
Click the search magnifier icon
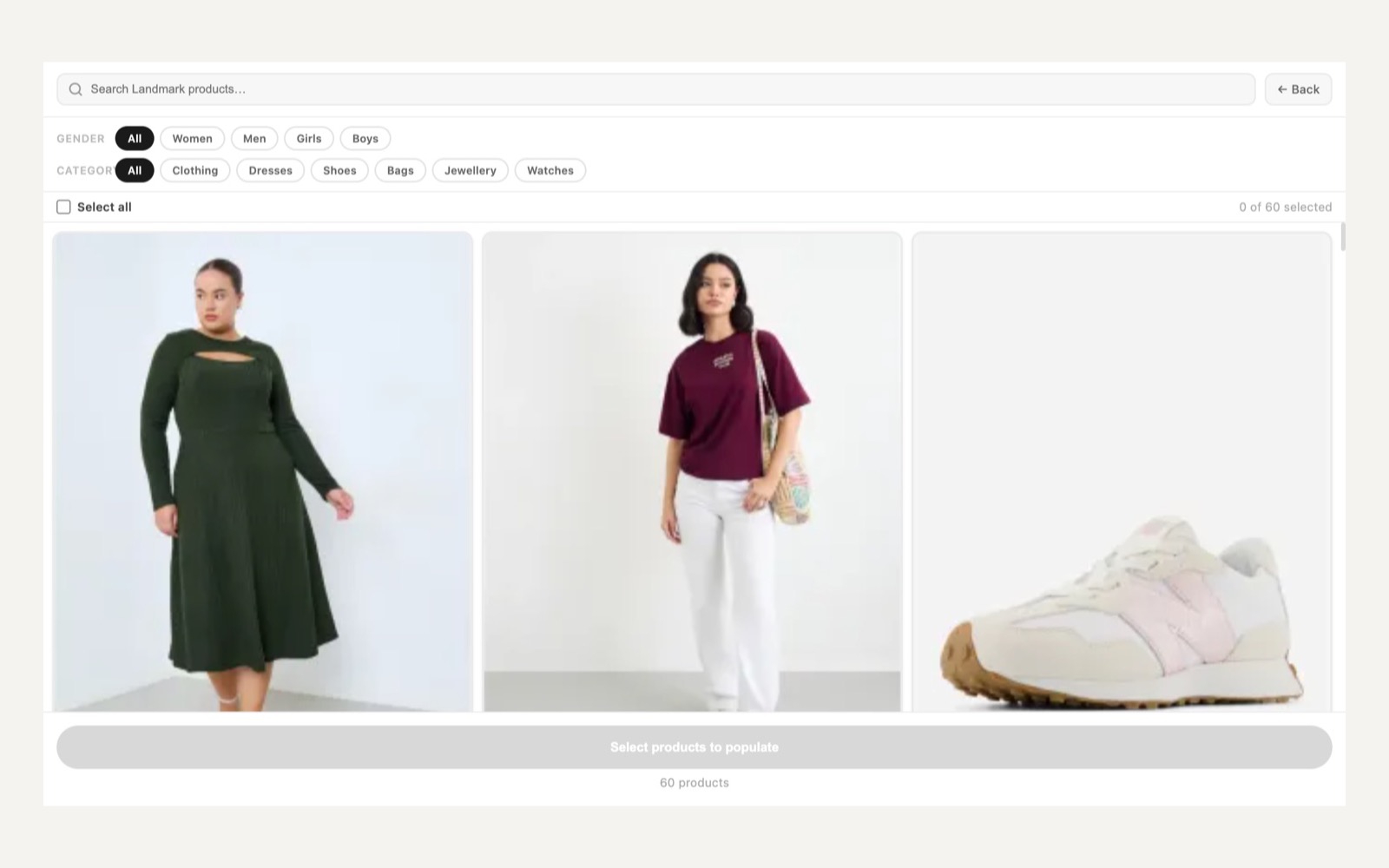76,89
